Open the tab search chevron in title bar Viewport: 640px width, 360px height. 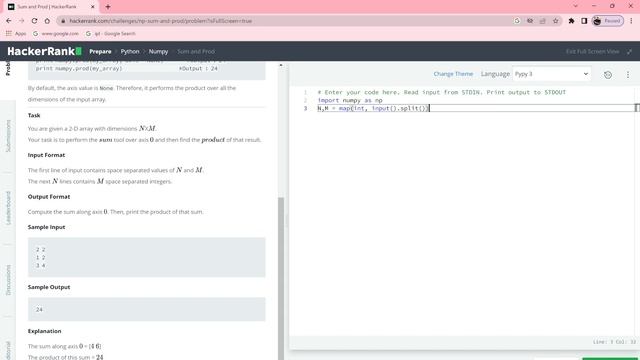pos(576,6)
